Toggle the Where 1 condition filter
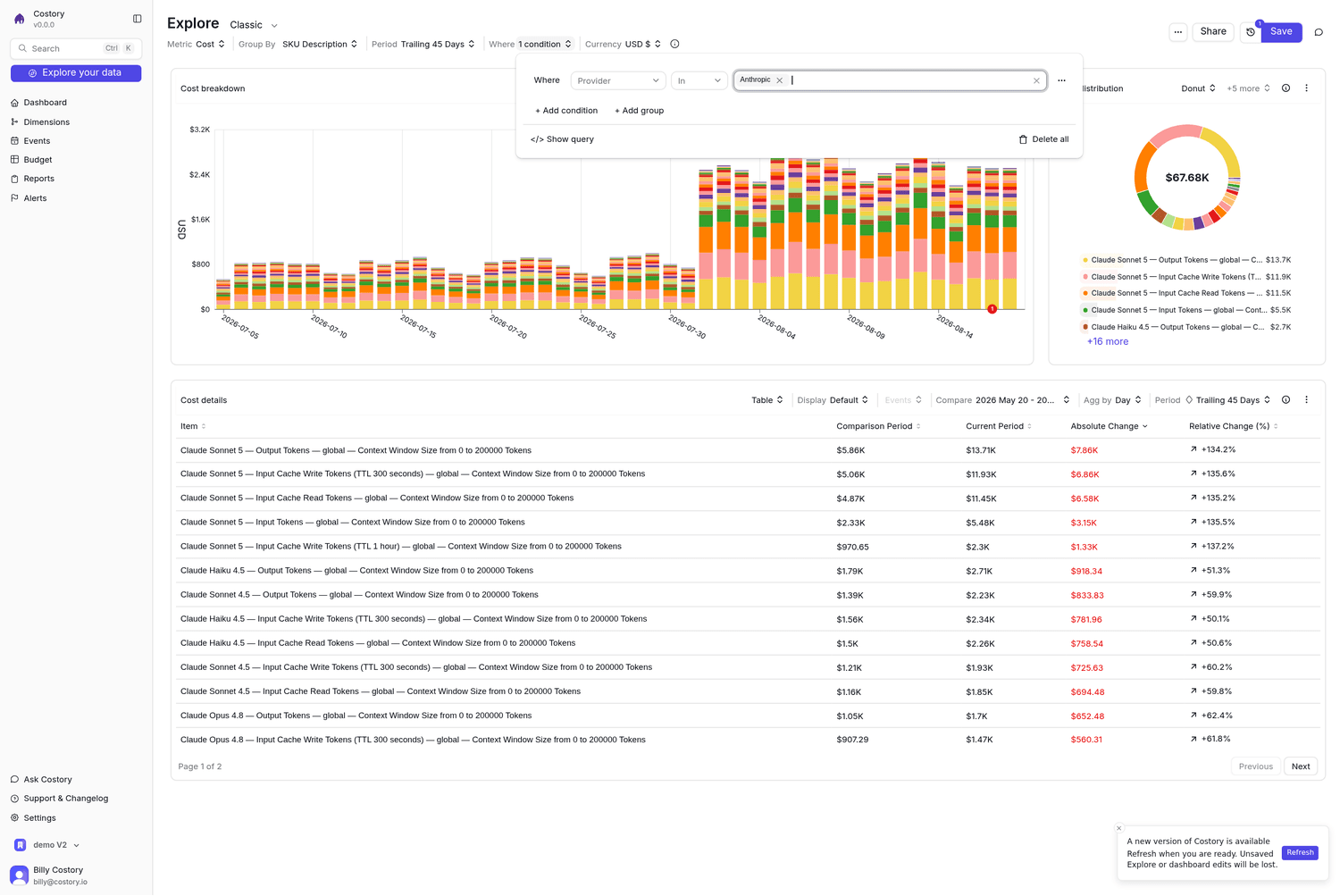 [x=545, y=44]
